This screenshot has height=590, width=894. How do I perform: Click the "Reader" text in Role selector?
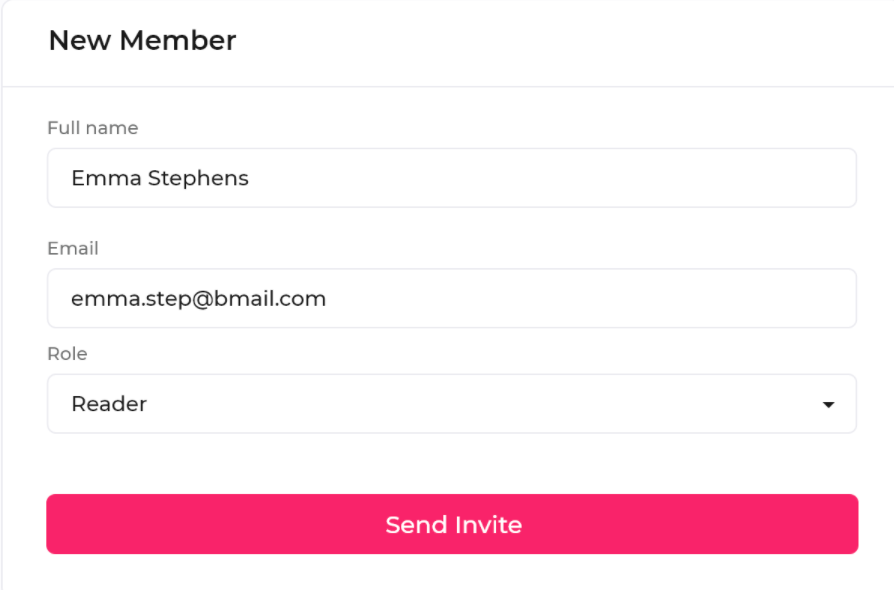coord(109,404)
